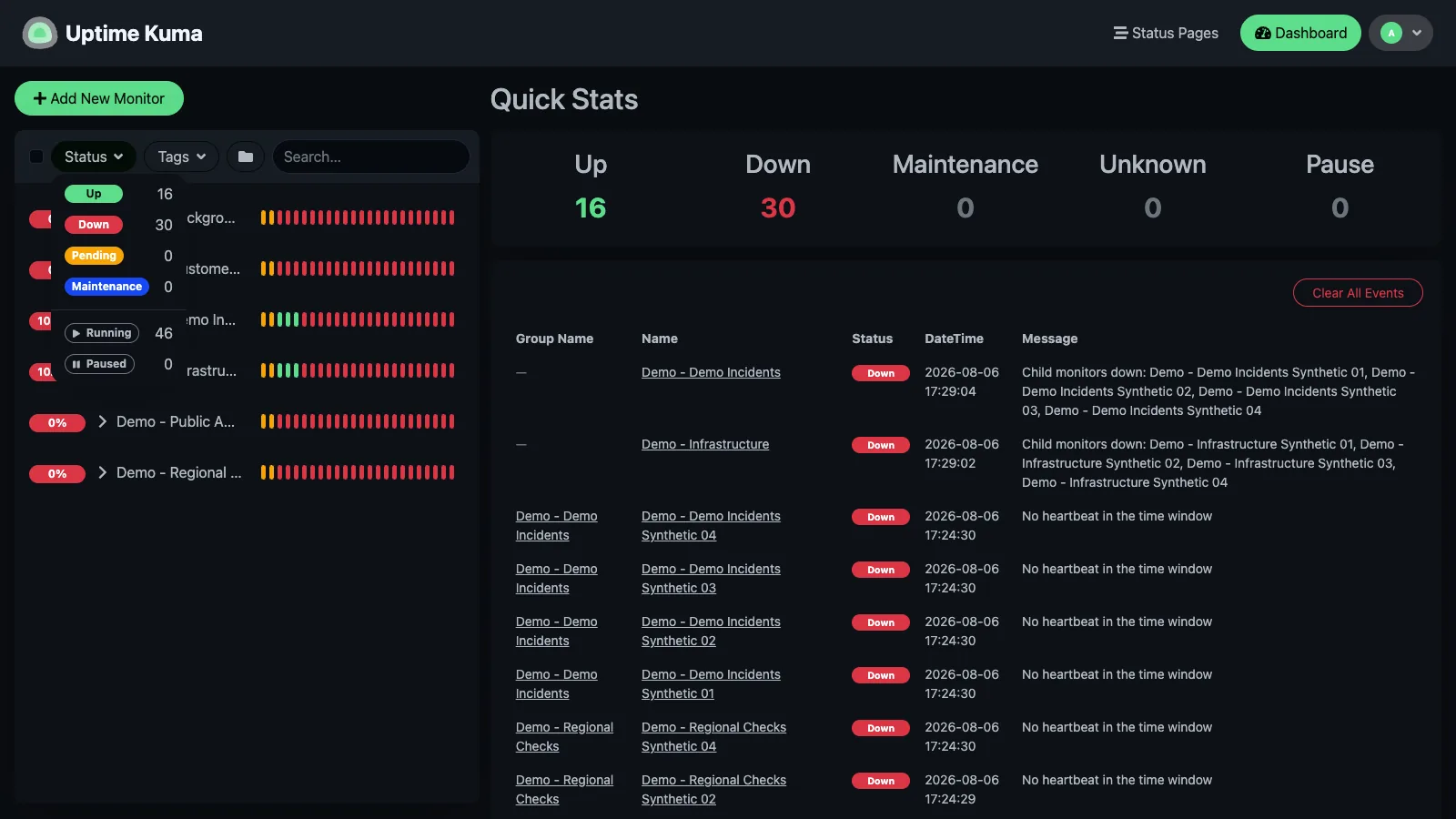Go to the Dashboard
Screen dimensions: 1456x819
click(1300, 33)
